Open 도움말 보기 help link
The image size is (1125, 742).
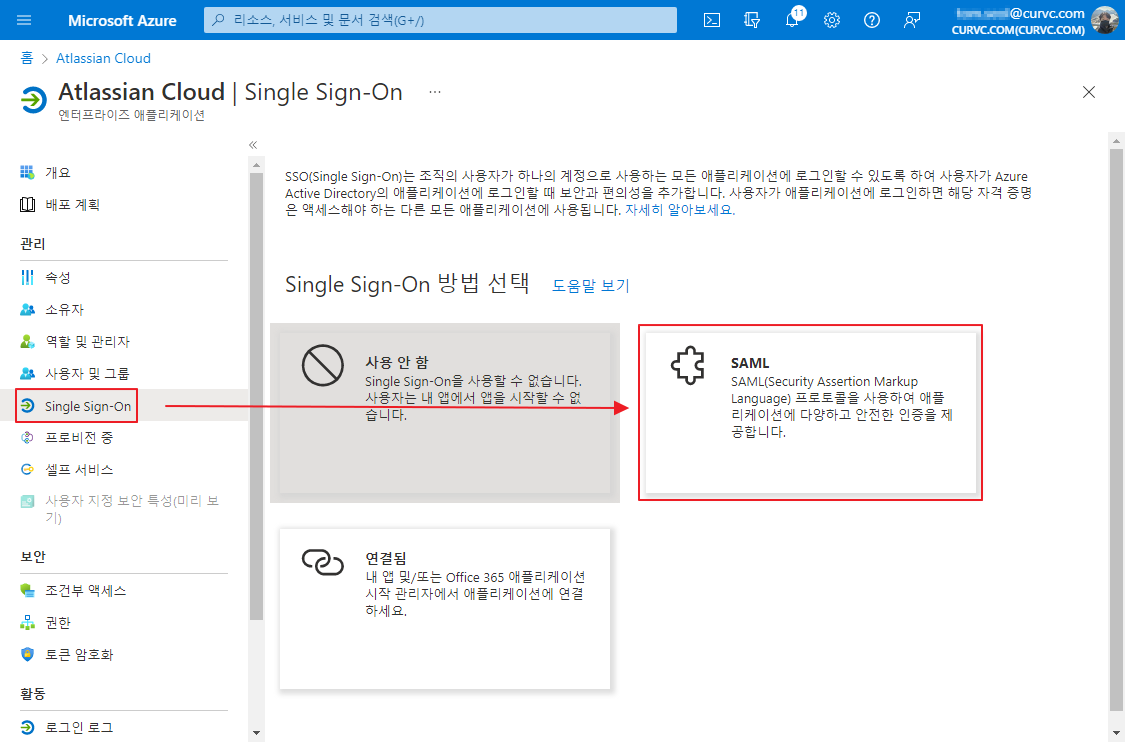coord(590,286)
